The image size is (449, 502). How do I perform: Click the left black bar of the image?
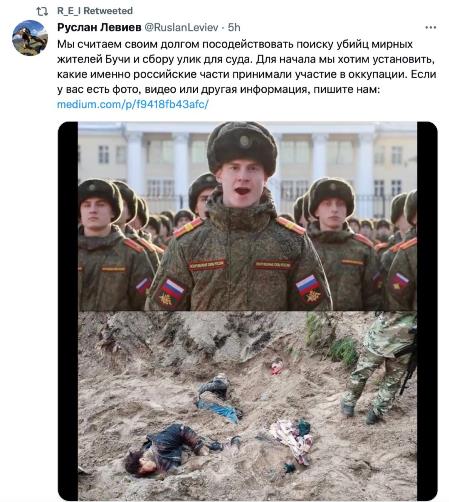(68, 311)
